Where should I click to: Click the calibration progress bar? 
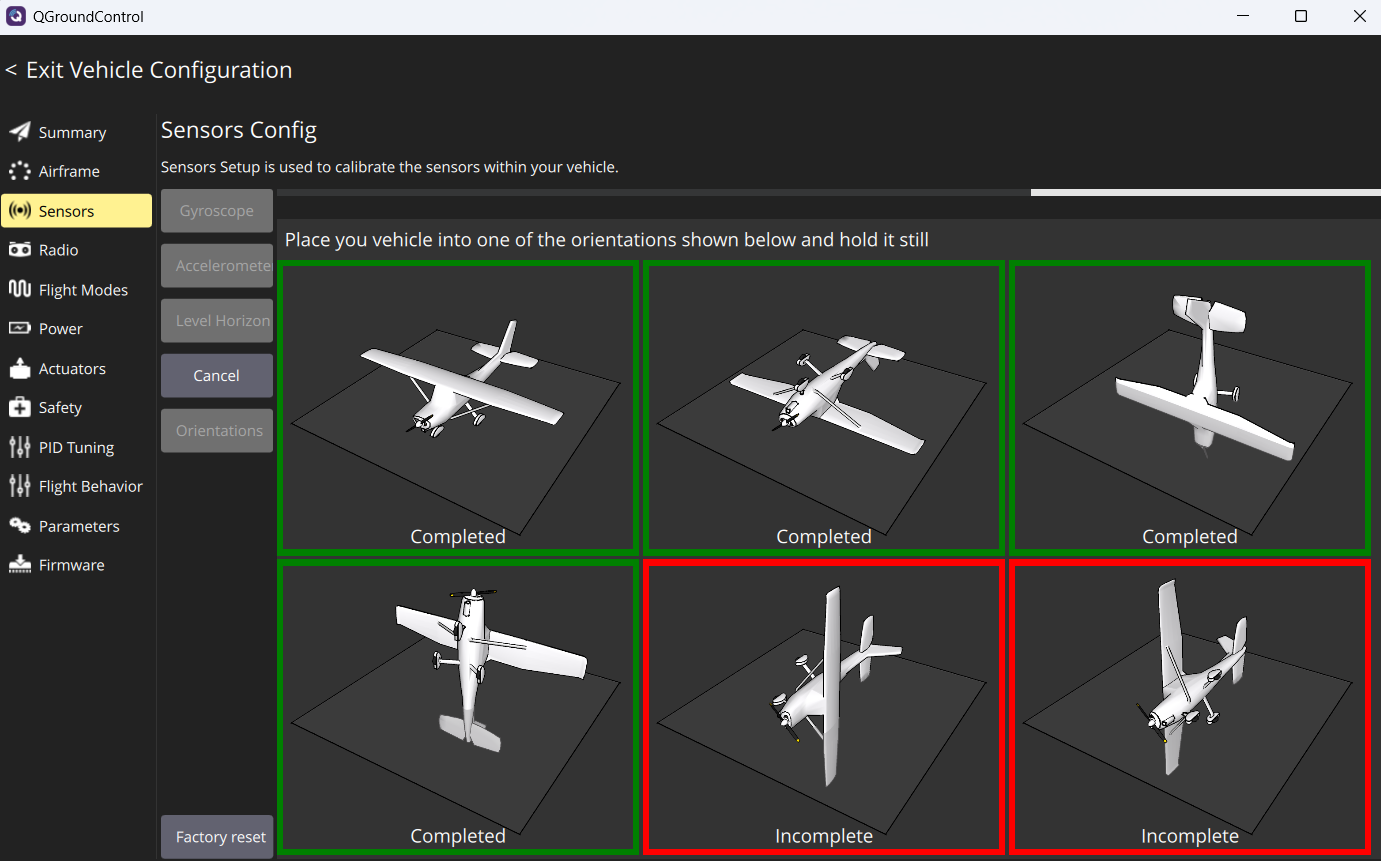pyautogui.click(x=828, y=192)
